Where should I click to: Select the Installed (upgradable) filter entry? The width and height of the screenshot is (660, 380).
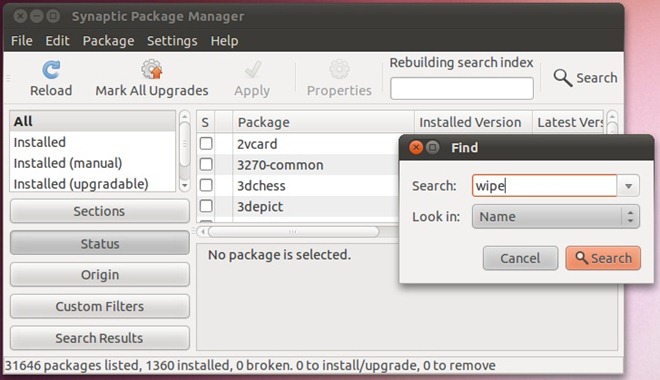click(x=92, y=184)
